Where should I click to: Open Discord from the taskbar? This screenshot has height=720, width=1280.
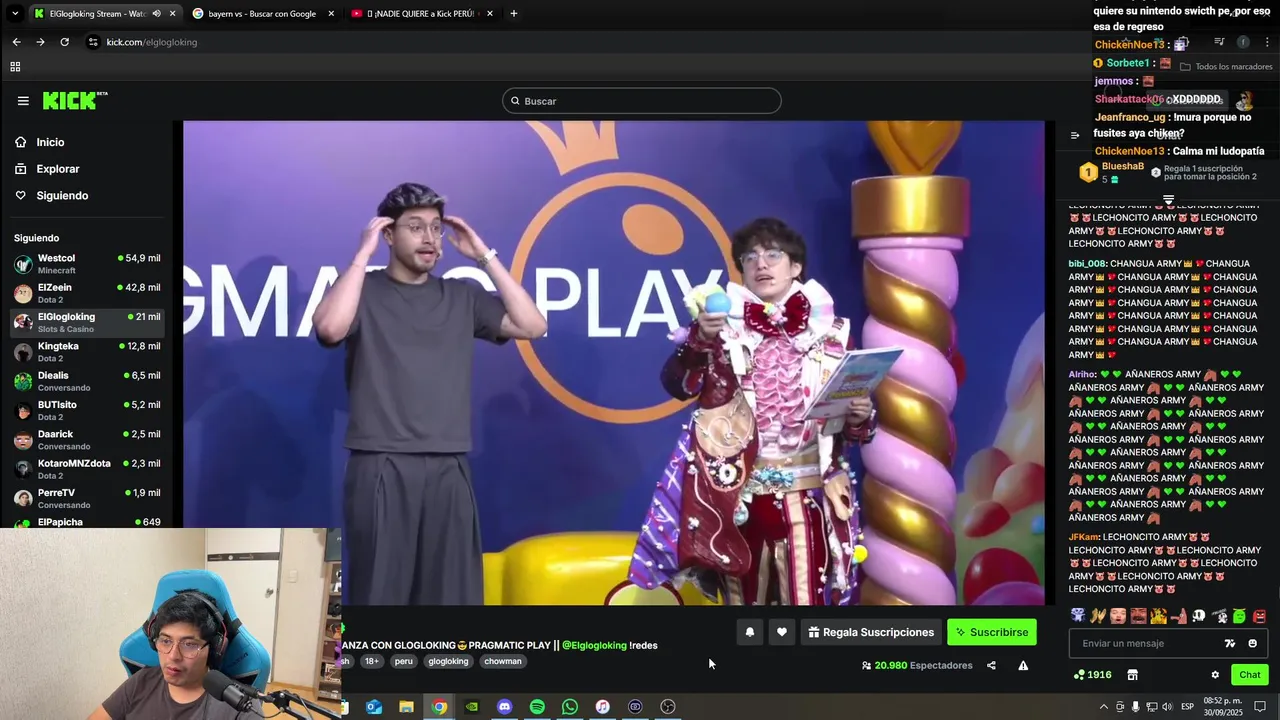pyautogui.click(x=504, y=707)
